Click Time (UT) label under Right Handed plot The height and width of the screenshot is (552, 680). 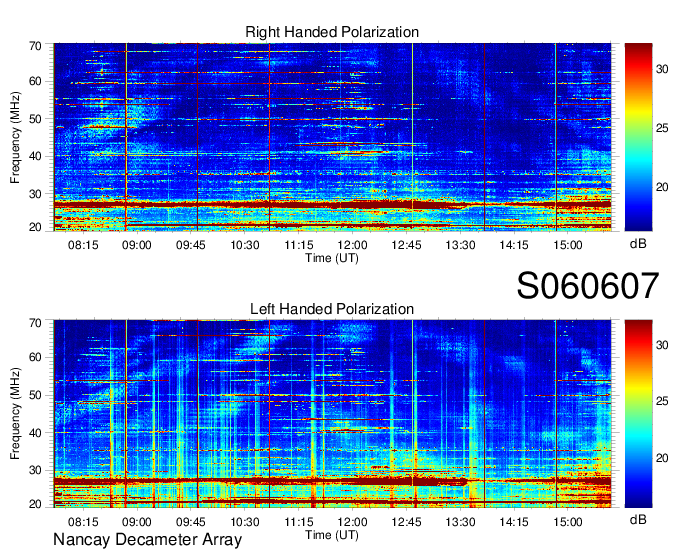click(332, 258)
